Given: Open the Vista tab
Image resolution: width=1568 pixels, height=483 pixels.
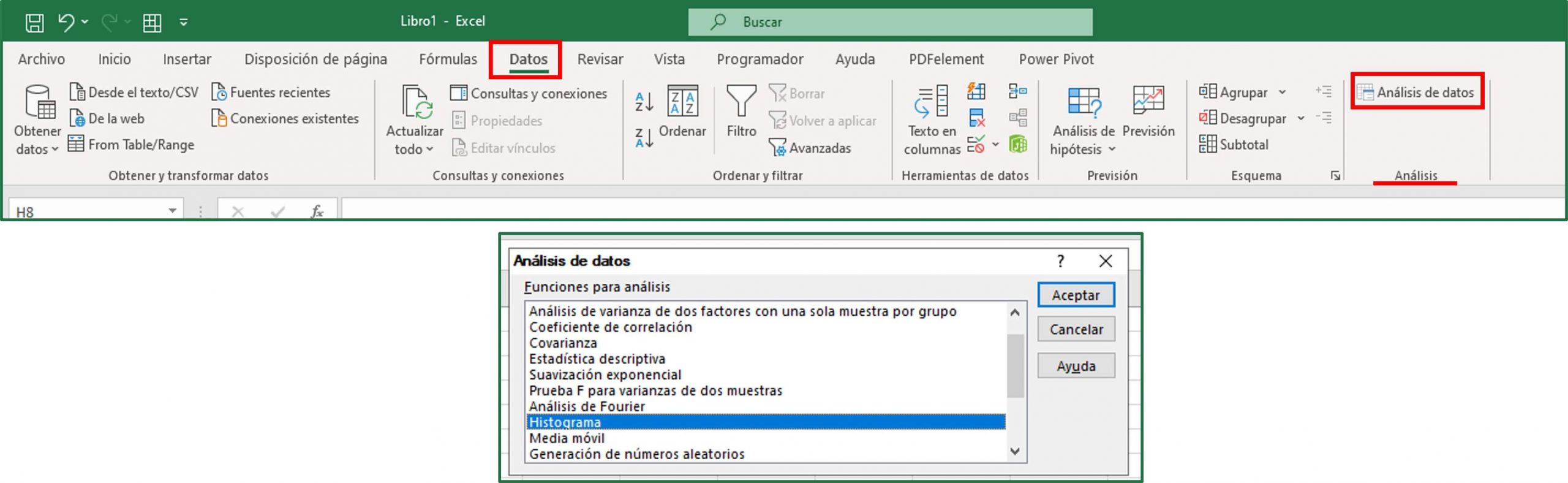Looking at the screenshot, I should pos(669,59).
